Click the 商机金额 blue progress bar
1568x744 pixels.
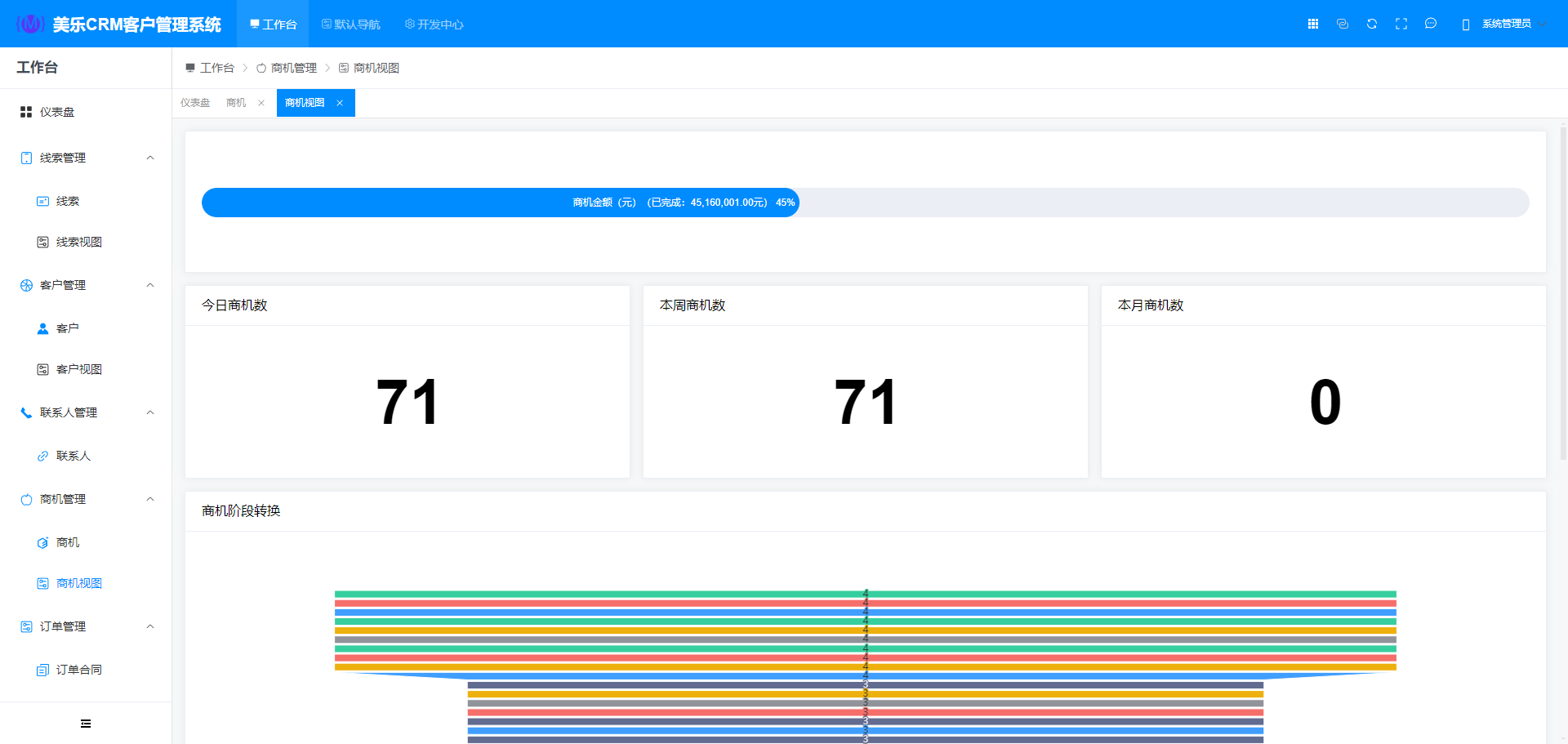(x=500, y=203)
